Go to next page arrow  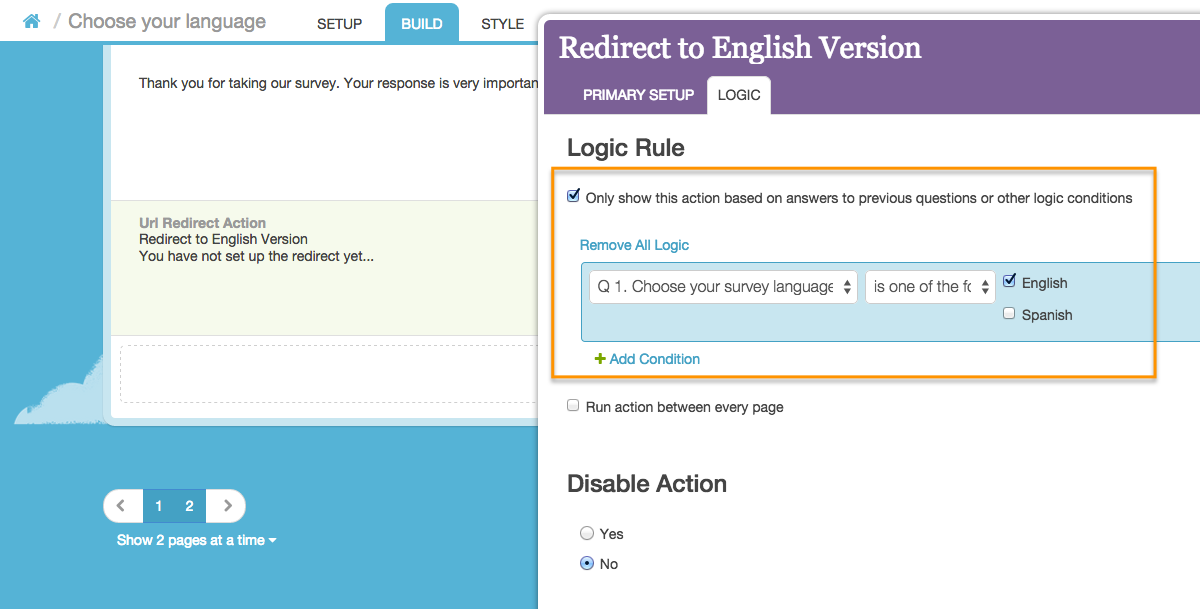(x=227, y=506)
